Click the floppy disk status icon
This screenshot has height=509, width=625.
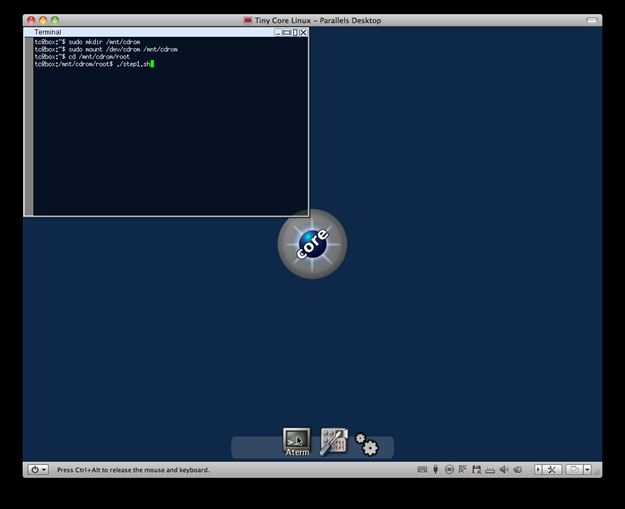point(476,470)
